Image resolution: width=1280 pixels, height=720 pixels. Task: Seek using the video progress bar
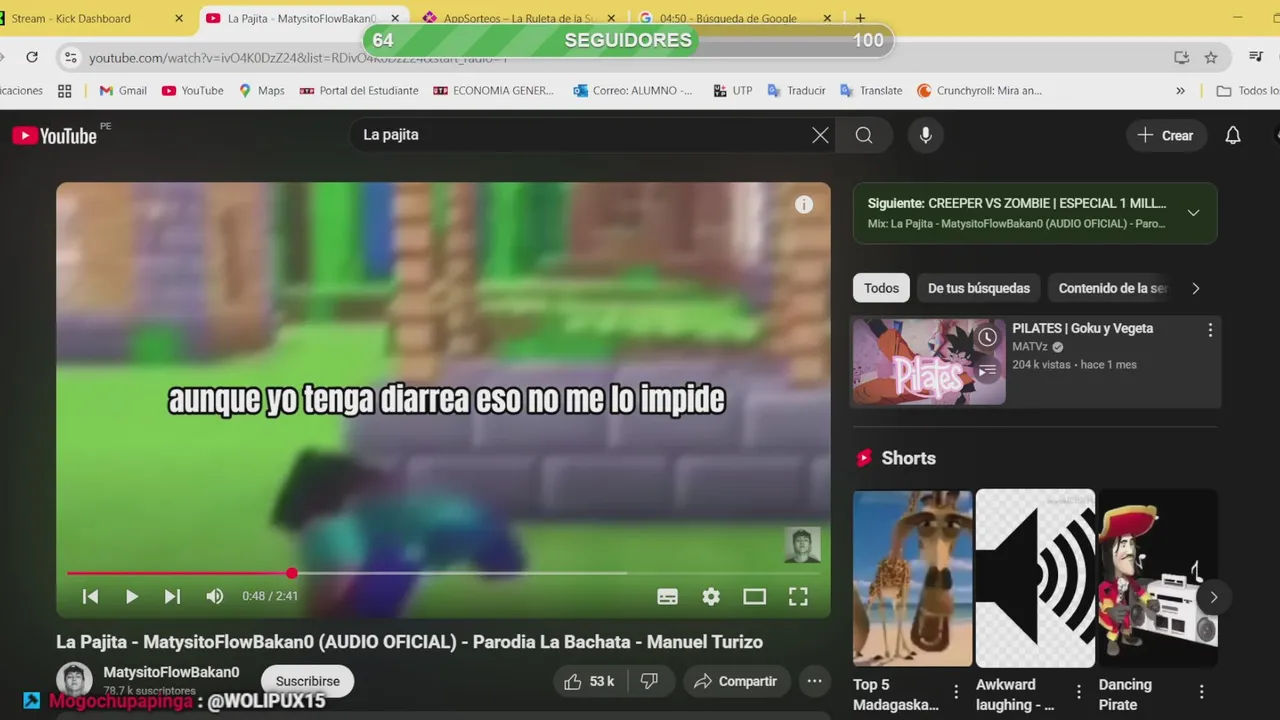[x=443, y=573]
